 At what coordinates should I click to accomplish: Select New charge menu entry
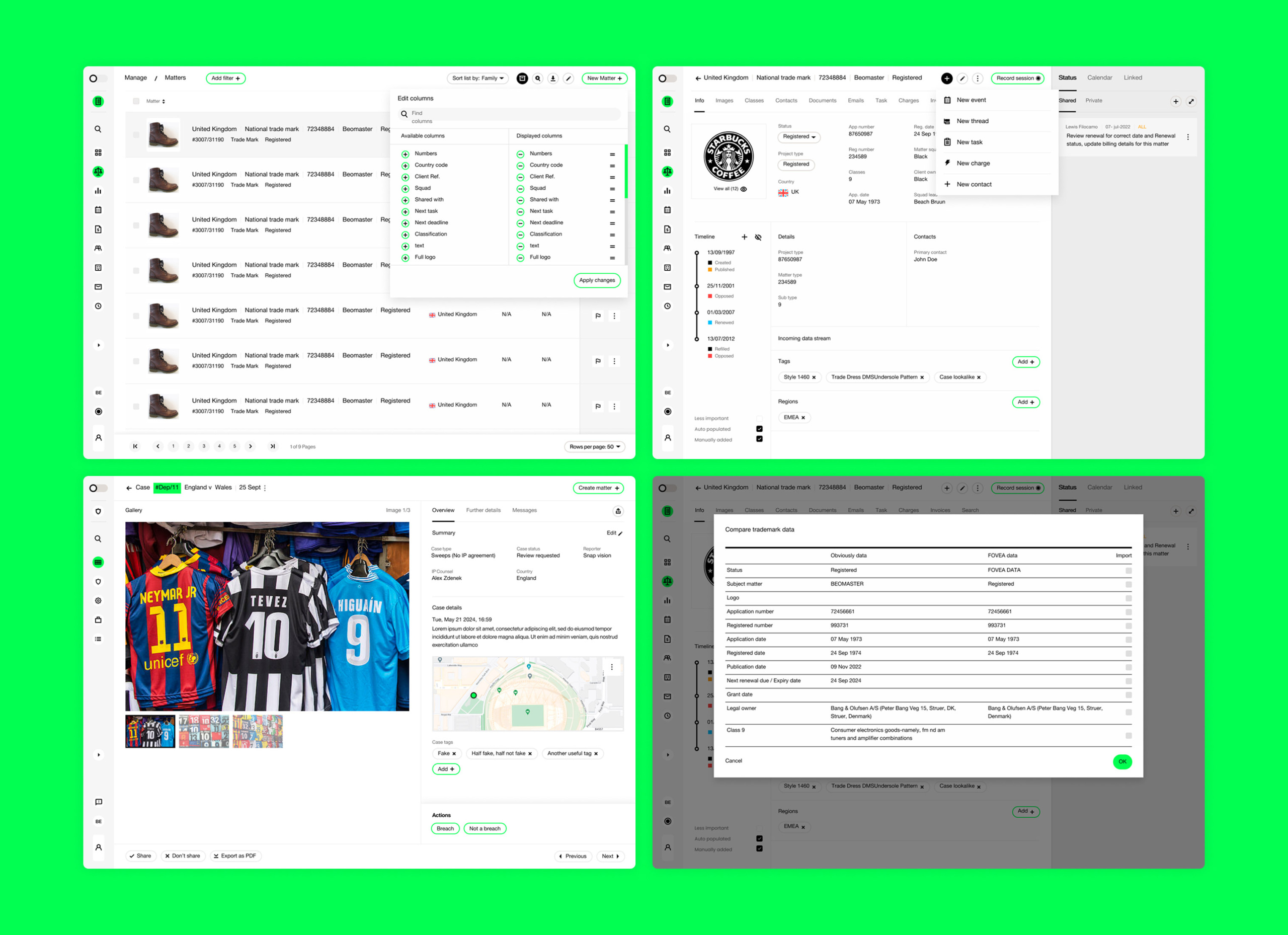click(x=973, y=163)
